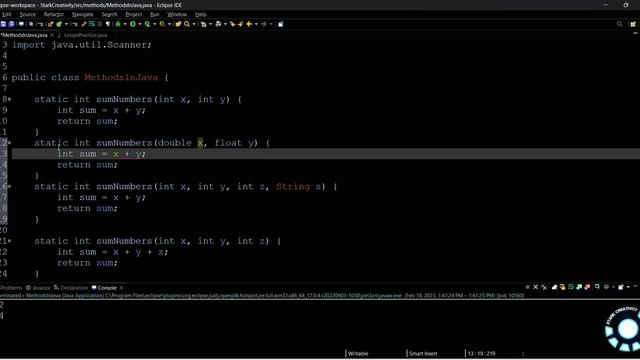Run the program with the green Run button
The image size is (640, 360).
tap(133, 24)
